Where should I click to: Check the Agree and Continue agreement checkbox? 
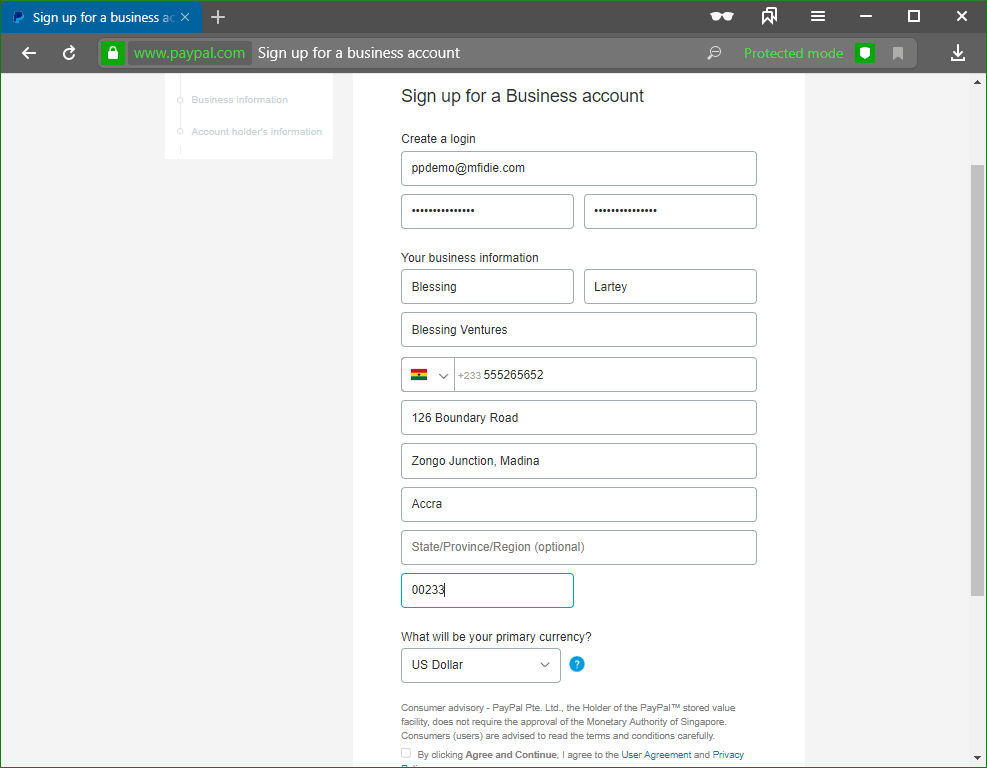(406, 754)
